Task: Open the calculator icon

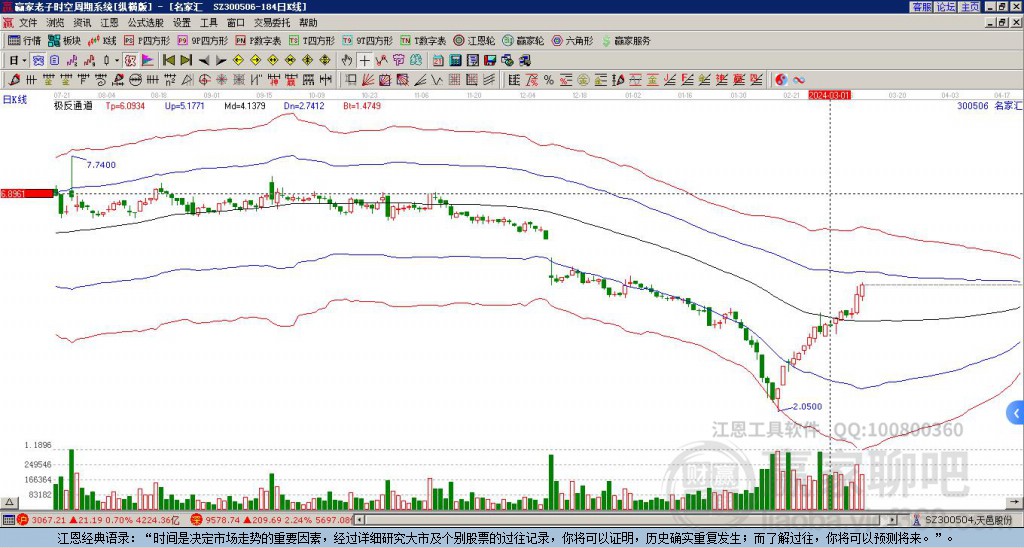Action: (x=455, y=61)
